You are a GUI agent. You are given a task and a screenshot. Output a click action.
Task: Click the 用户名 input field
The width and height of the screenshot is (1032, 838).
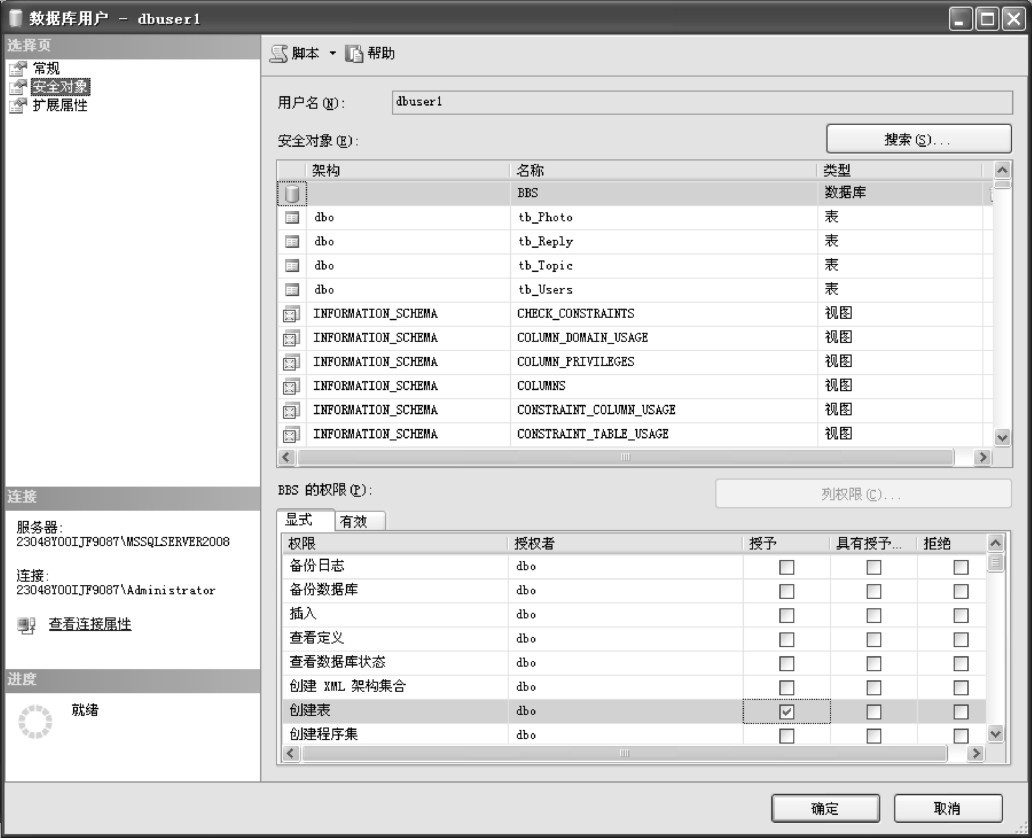[x=700, y=103]
